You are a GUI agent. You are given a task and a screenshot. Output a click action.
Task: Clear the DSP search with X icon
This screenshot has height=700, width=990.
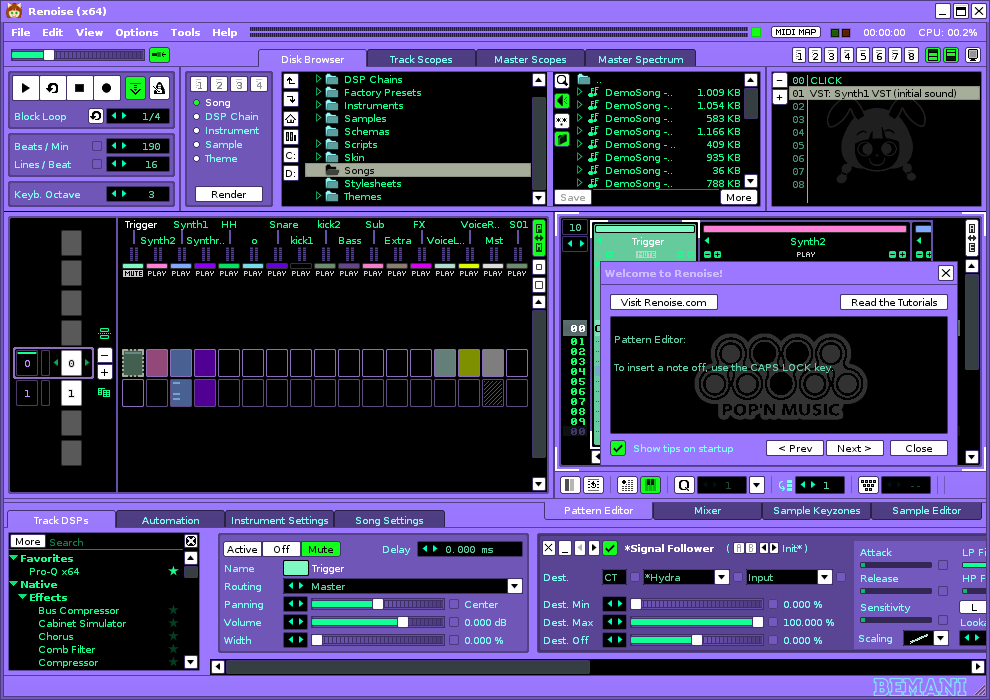191,541
